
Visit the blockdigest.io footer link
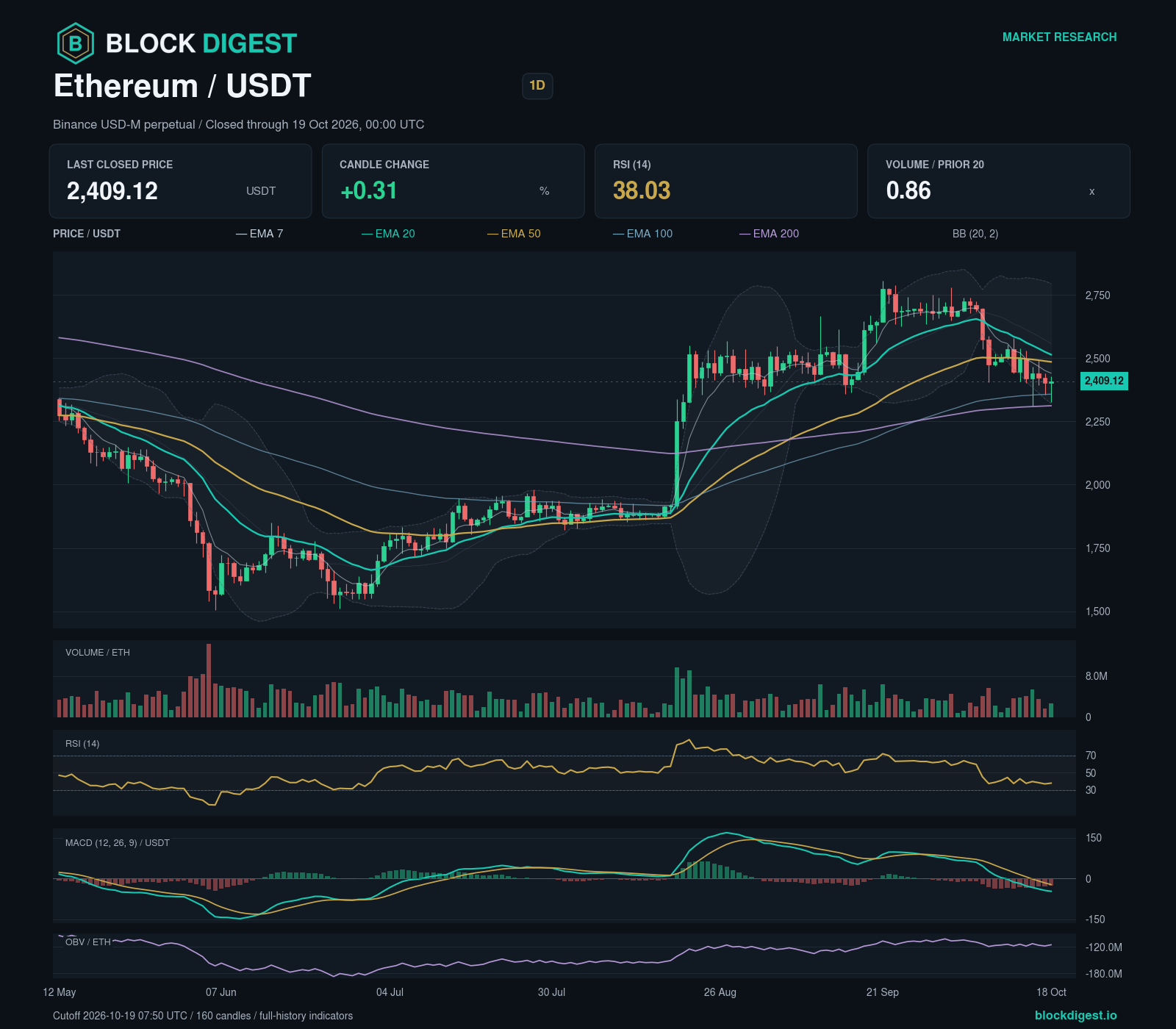tap(1075, 1015)
